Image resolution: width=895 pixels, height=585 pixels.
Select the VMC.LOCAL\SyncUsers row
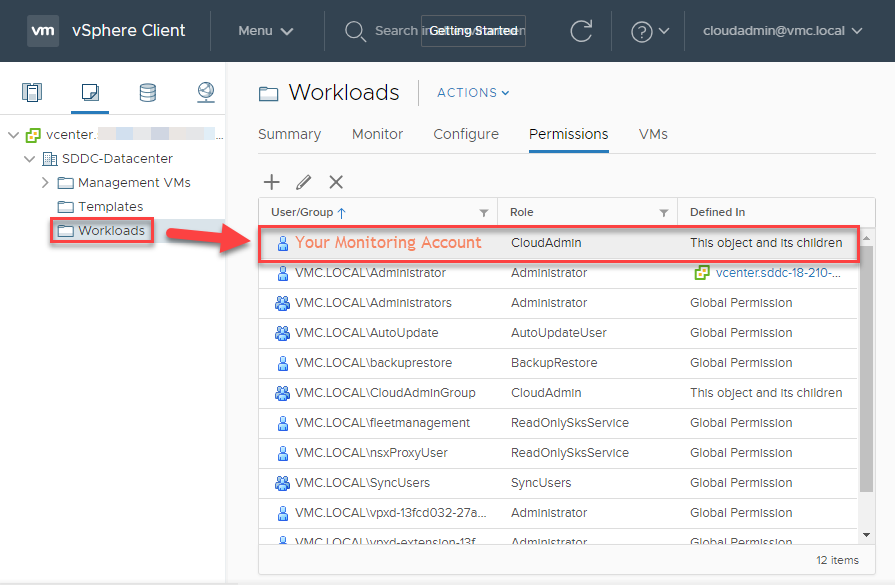[x=558, y=483]
